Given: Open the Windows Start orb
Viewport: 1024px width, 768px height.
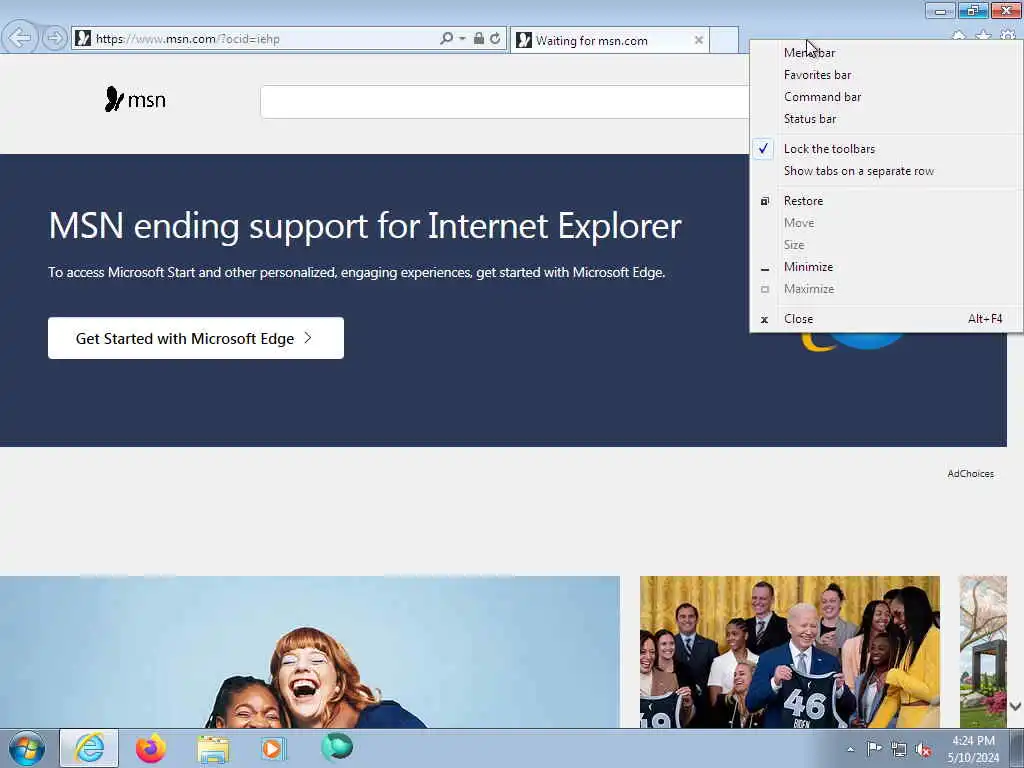Looking at the screenshot, I should (x=27, y=748).
